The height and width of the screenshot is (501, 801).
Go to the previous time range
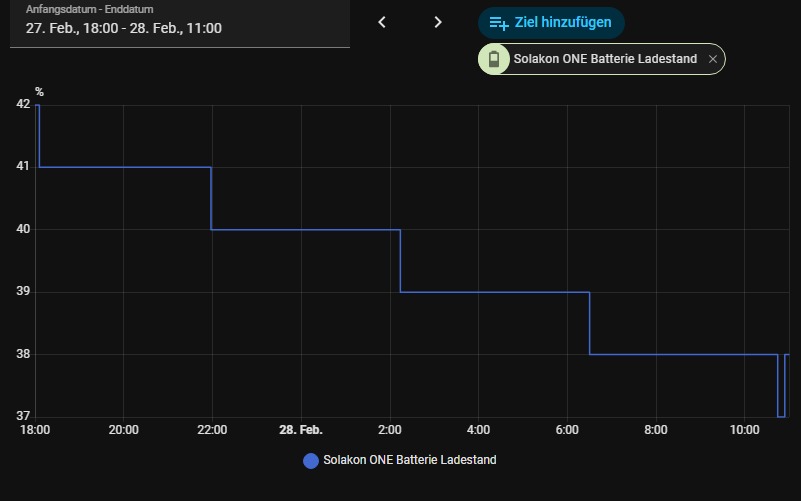pyautogui.click(x=382, y=22)
